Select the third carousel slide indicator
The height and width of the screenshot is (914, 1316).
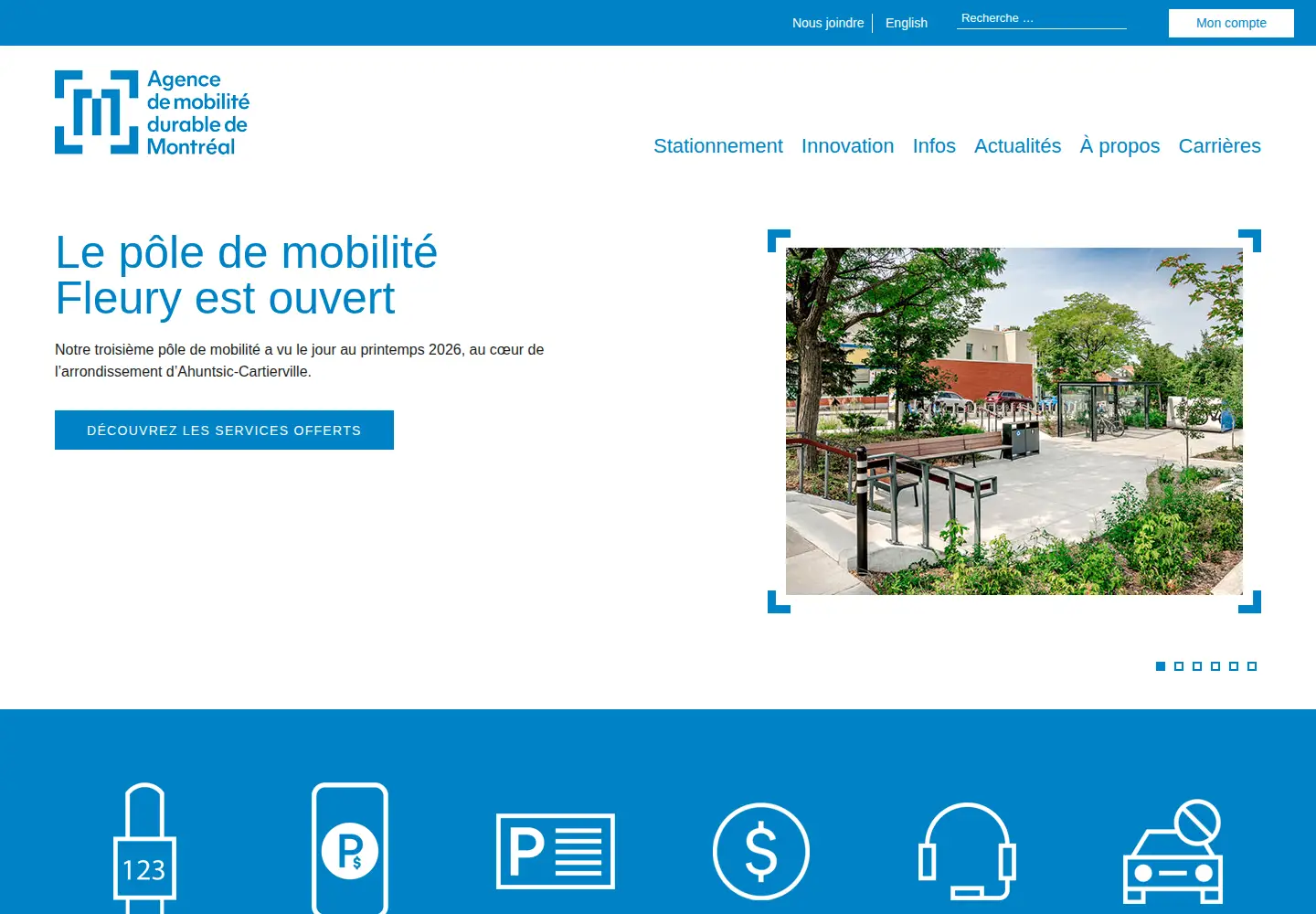1197,666
